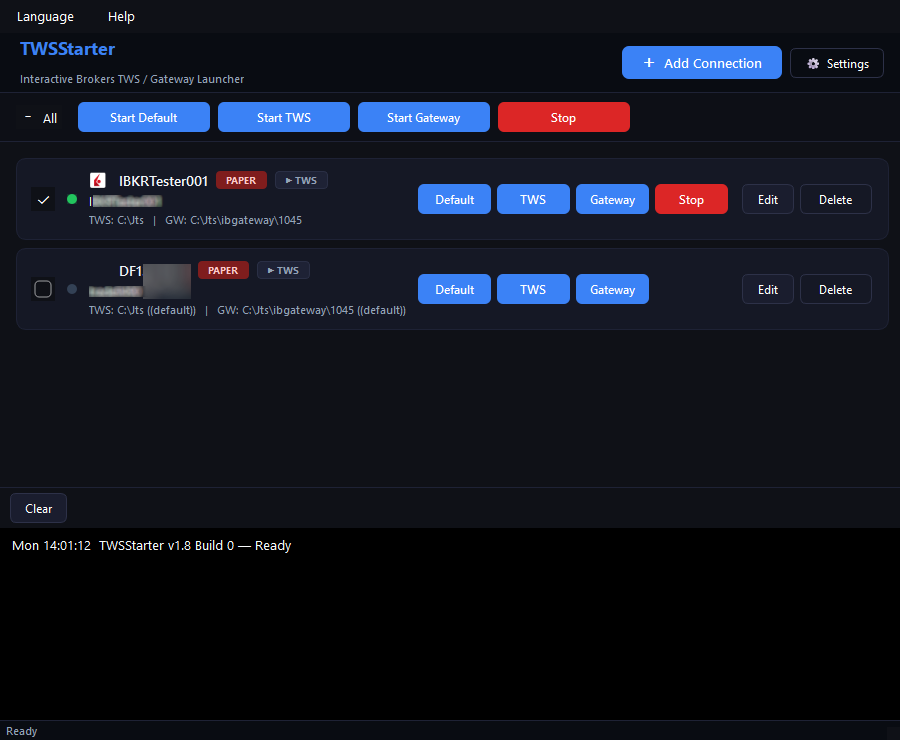Click the top red Stop button
The height and width of the screenshot is (740, 900).
(x=564, y=117)
